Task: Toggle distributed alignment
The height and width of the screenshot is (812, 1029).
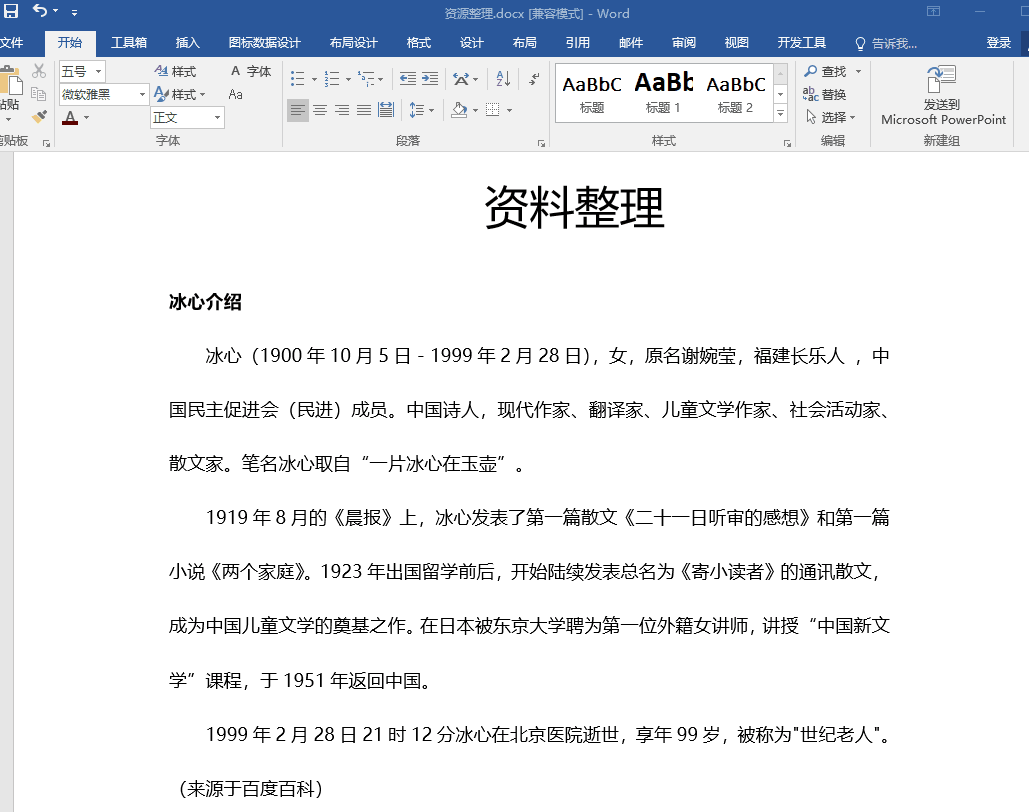Action: 387,110
